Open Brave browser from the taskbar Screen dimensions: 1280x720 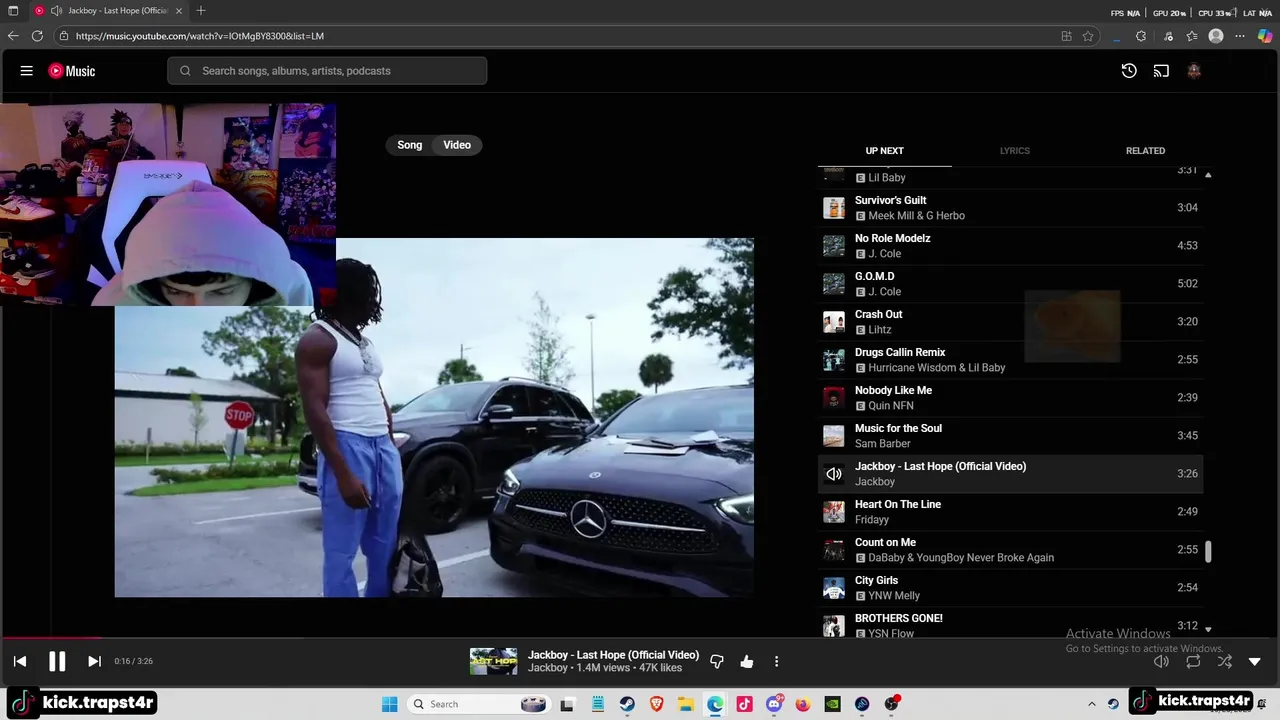[x=656, y=704]
